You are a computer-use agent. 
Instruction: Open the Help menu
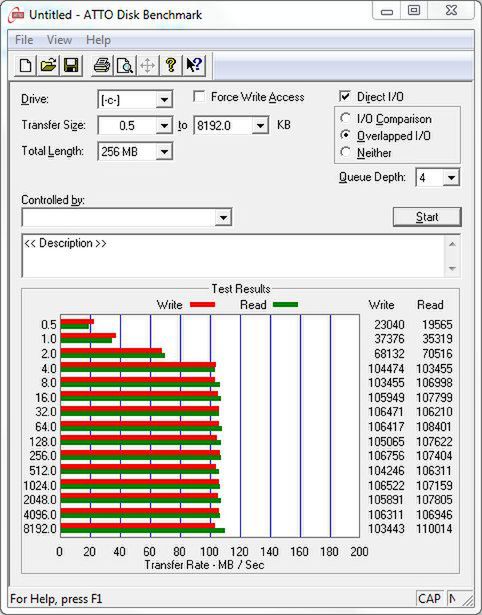click(x=98, y=40)
